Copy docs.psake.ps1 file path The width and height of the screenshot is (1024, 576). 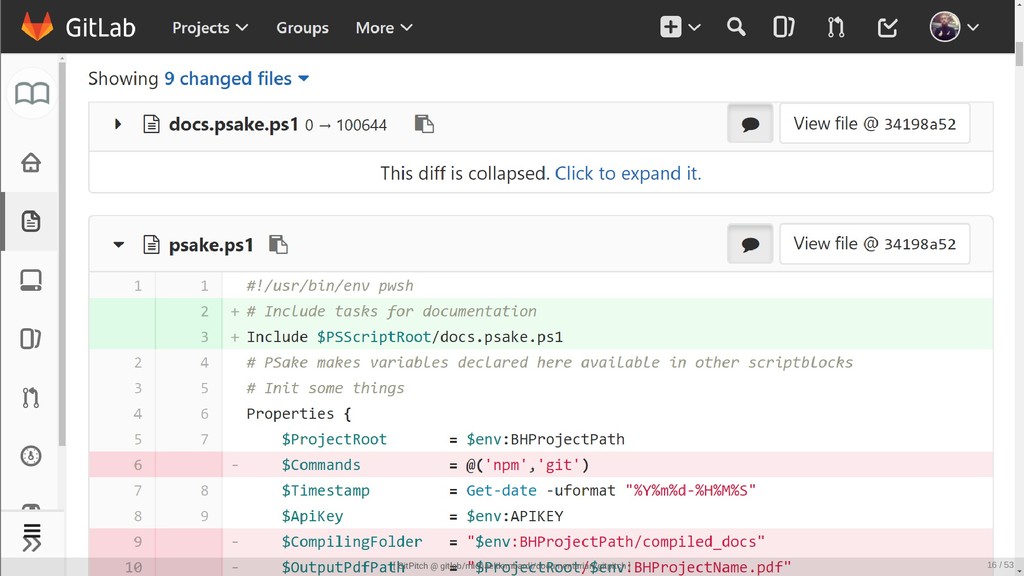click(424, 124)
